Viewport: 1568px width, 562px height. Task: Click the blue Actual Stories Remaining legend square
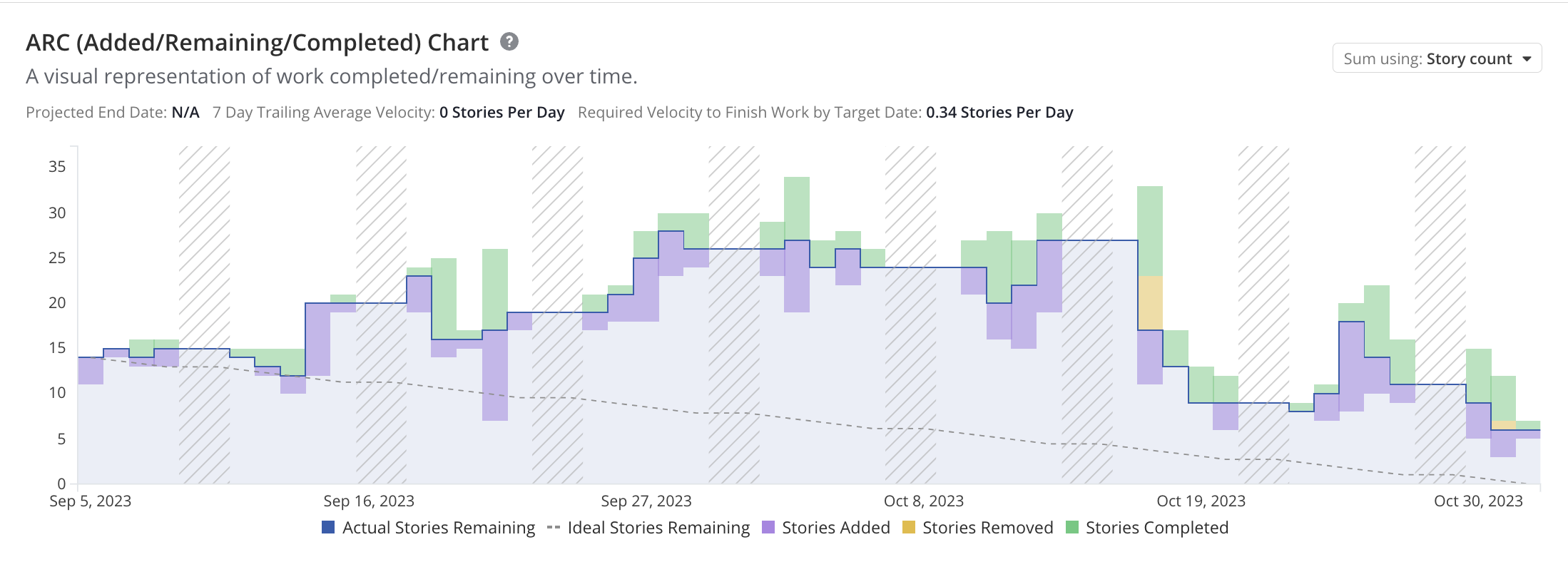328,528
